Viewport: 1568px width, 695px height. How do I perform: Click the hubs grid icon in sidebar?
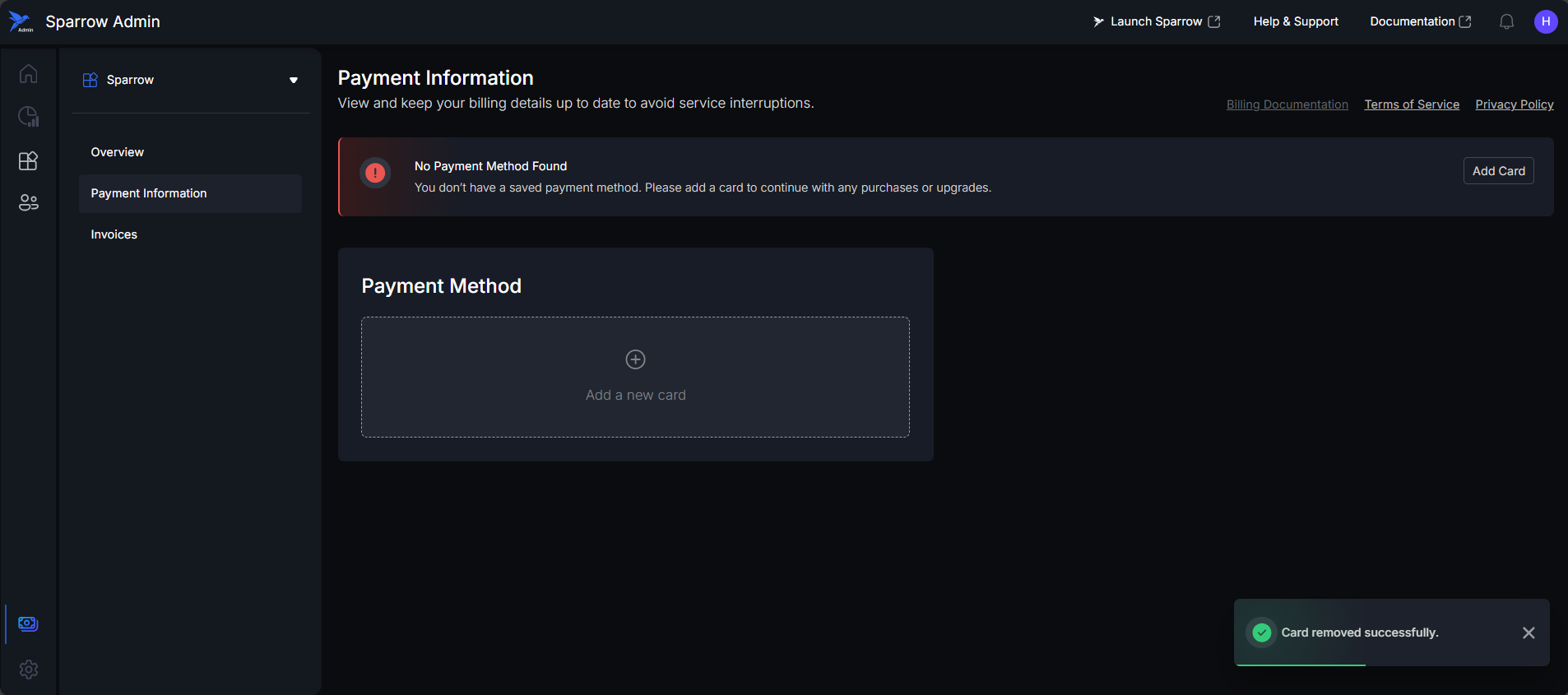(28, 160)
